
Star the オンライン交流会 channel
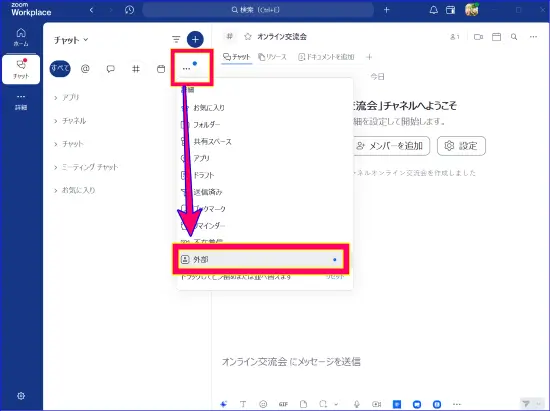(248, 36)
